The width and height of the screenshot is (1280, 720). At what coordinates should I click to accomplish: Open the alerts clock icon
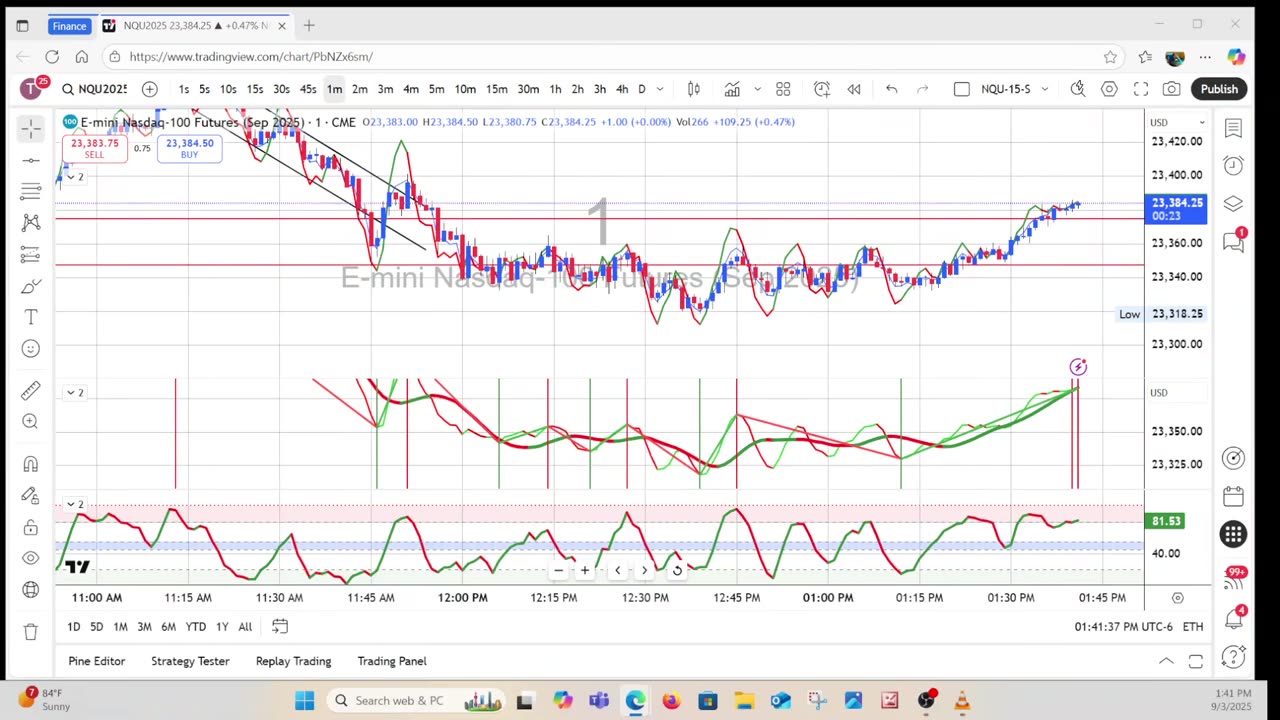point(1233,165)
